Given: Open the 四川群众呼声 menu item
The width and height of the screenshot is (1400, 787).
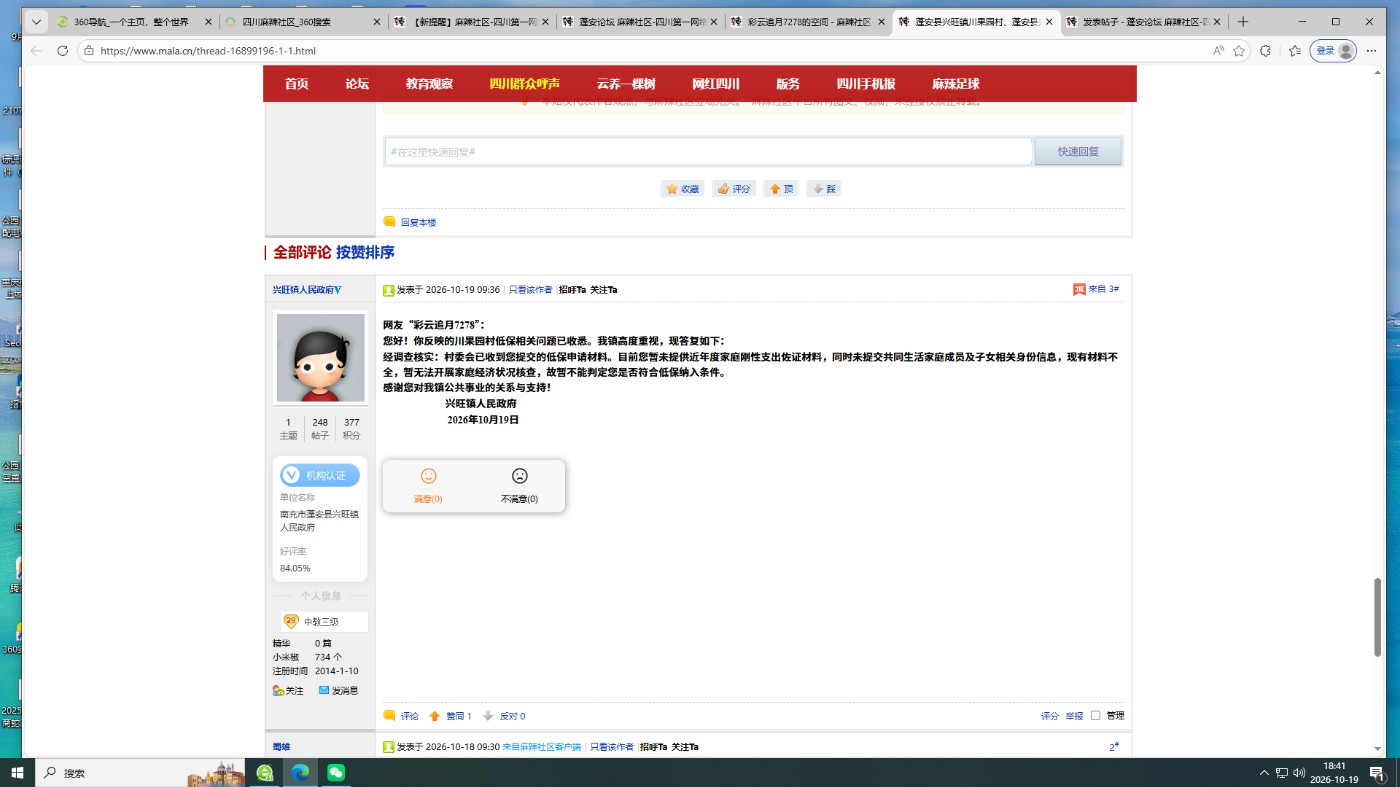Looking at the screenshot, I should coord(525,84).
